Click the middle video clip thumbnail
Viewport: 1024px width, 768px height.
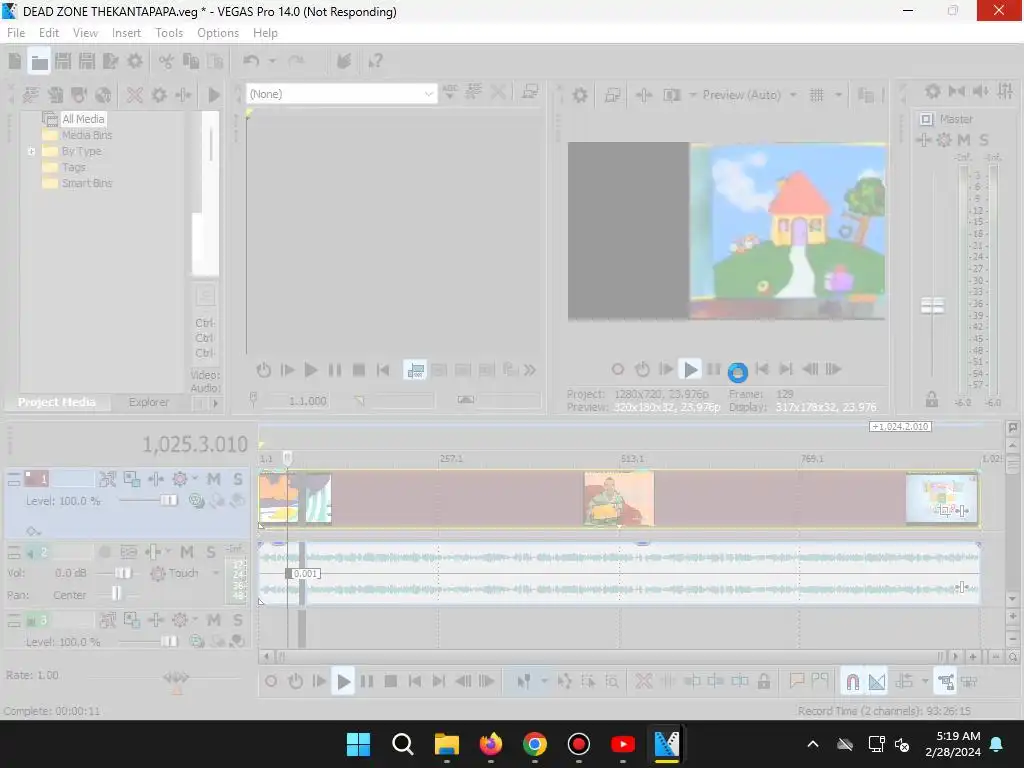click(x=619, y=498)
